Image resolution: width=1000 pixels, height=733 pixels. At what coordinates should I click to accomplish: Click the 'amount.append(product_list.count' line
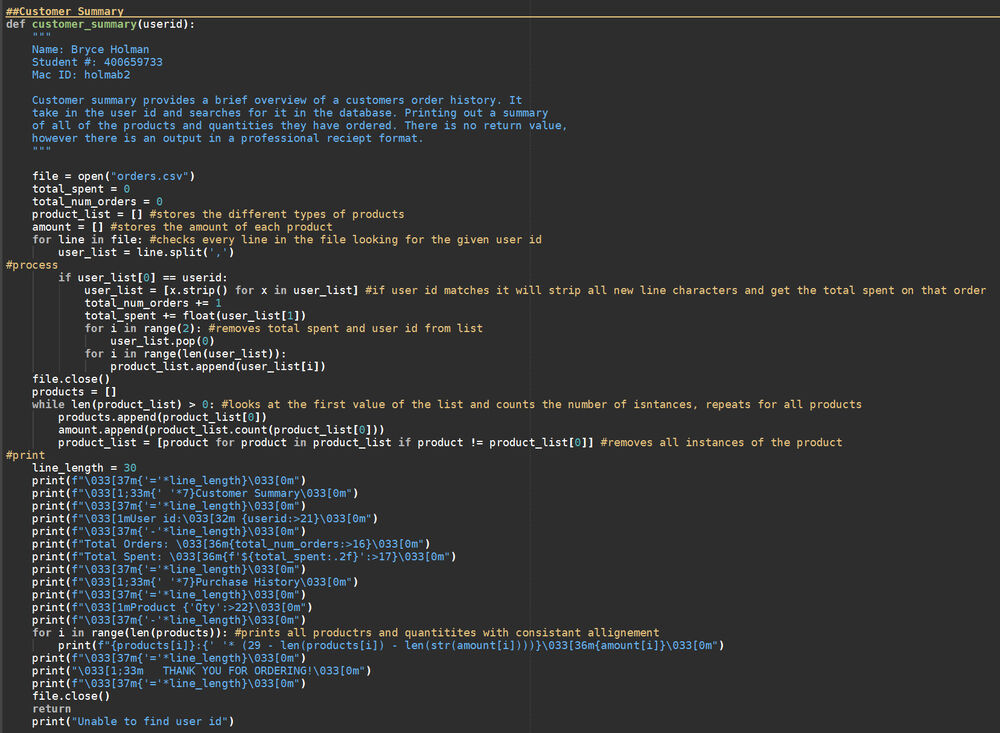pos(221,430)
